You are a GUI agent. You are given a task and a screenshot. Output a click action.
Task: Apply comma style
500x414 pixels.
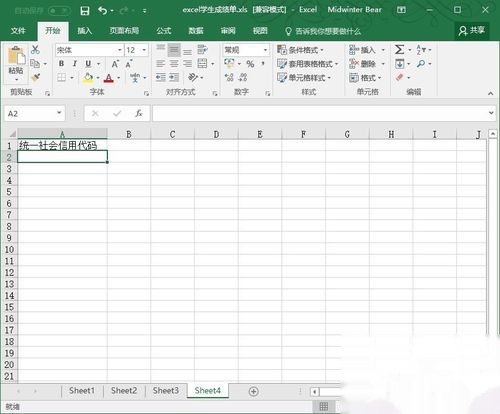(263, 63)
